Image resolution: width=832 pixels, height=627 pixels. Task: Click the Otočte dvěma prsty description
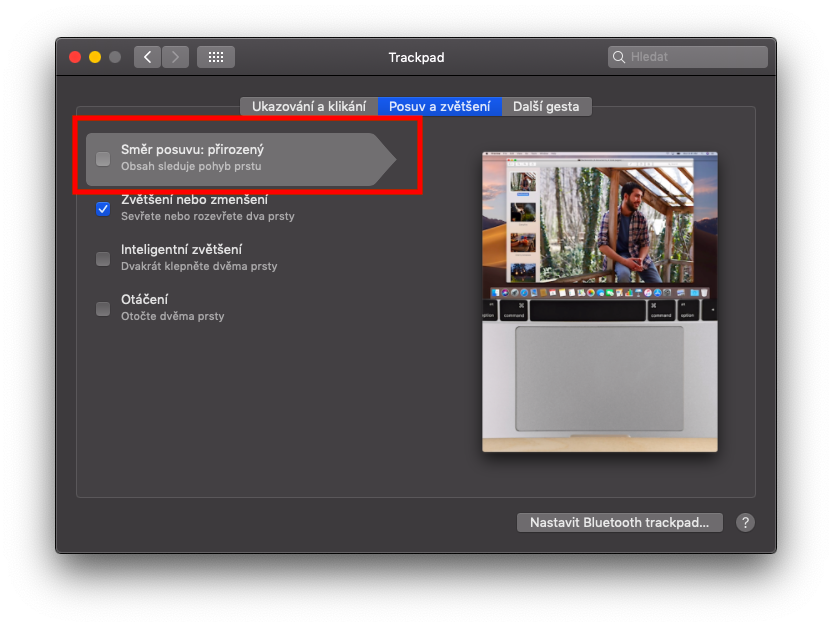[172, 316]
